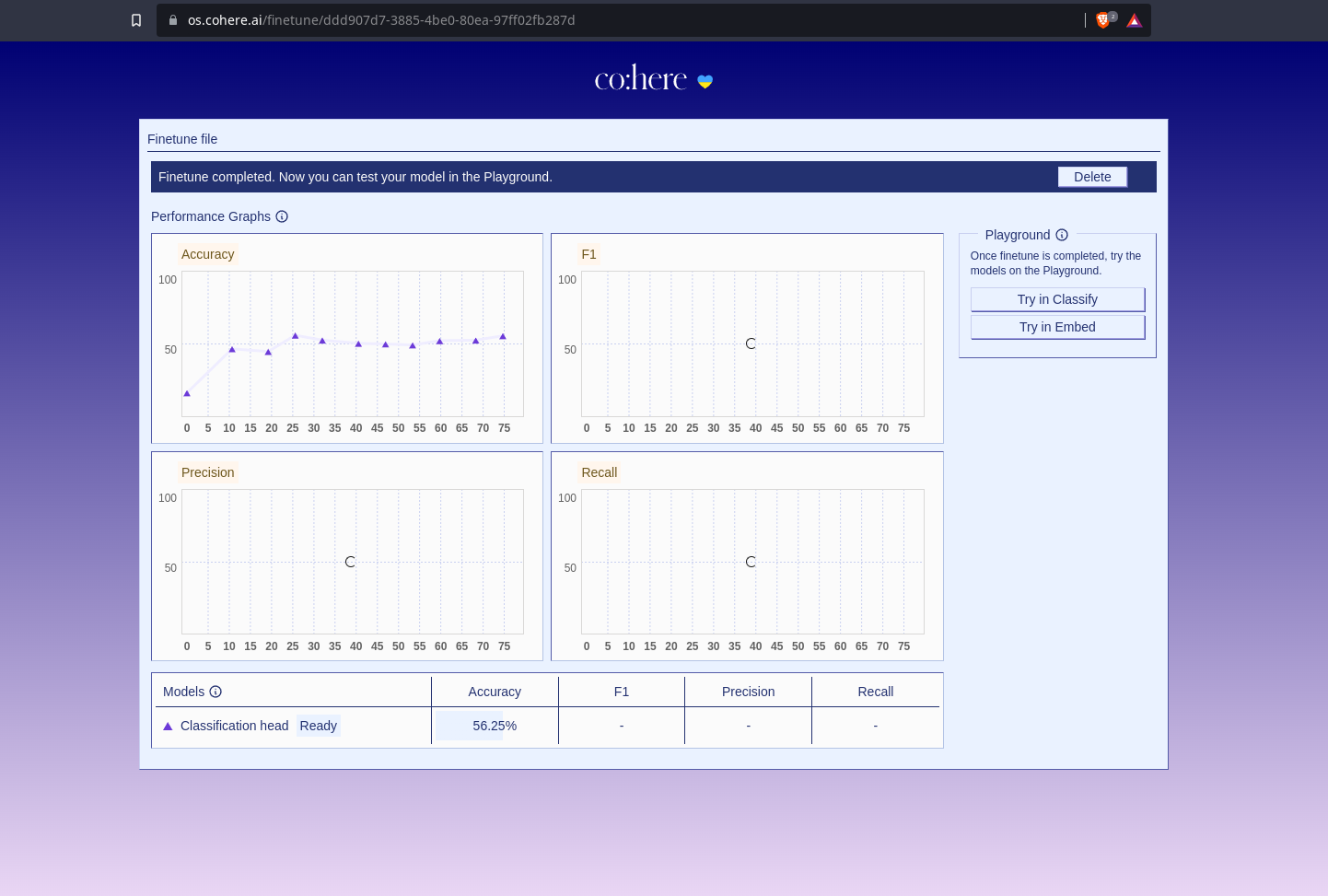Screen dimensions: 1328x896
Task: Click the Finetune file heading
Action: point(182,139)
